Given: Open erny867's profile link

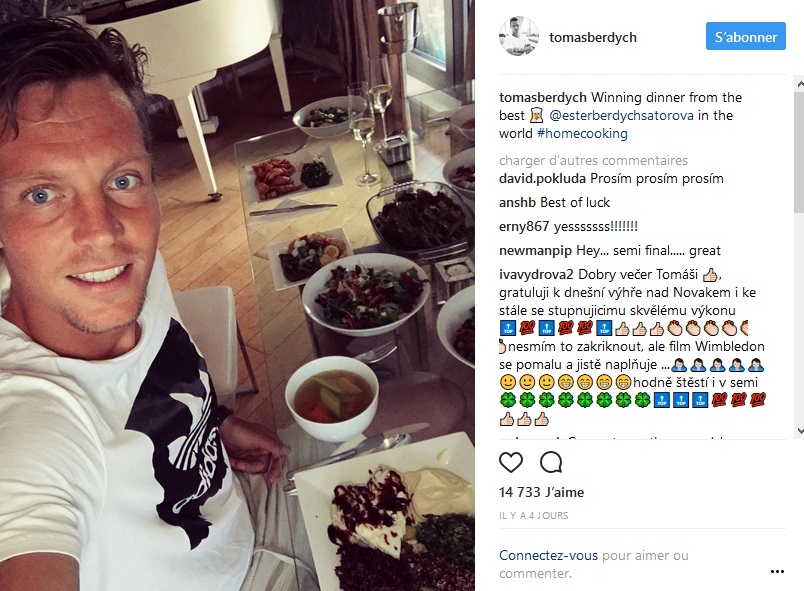Looking at the screenshot, I should (x=524, y=227).
